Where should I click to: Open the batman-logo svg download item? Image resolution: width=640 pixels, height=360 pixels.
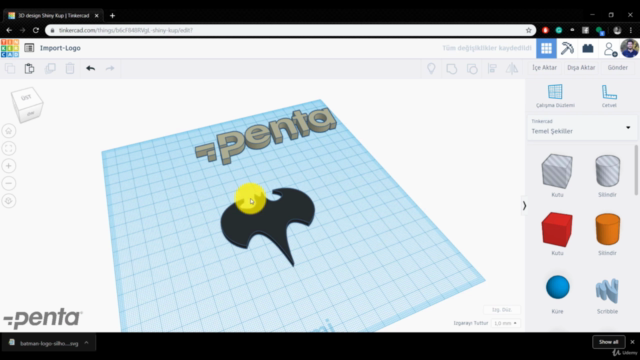pos(48,343)
